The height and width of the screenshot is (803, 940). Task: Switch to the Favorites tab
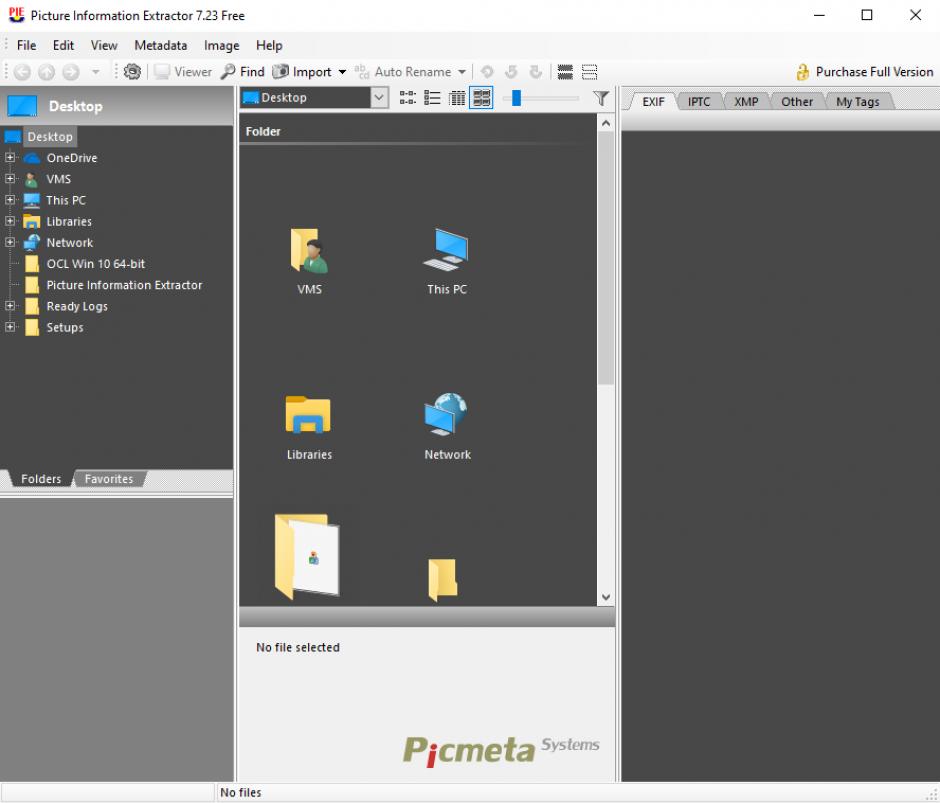coord(109,479)
